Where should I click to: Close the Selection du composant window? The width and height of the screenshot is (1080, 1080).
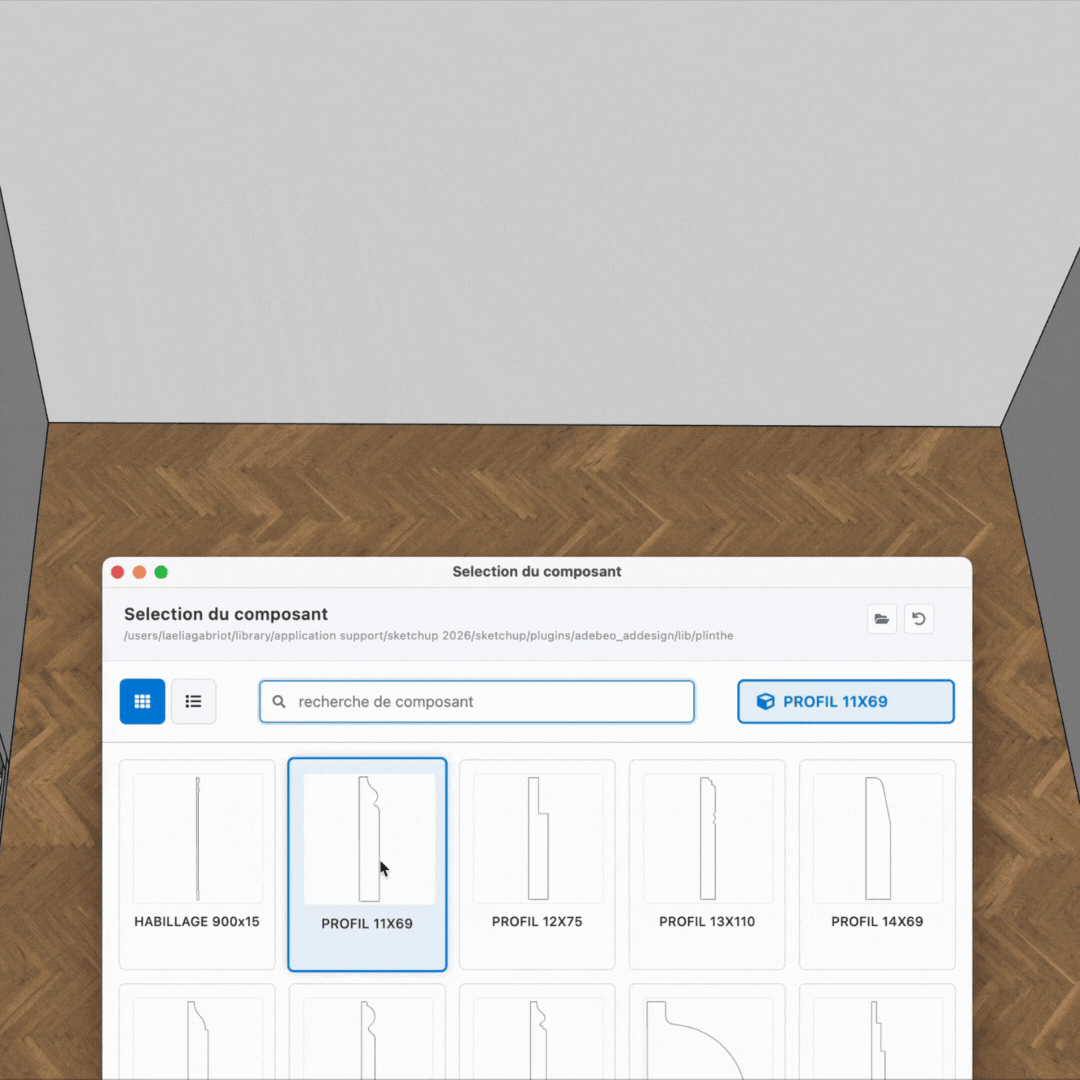(117, 572)
